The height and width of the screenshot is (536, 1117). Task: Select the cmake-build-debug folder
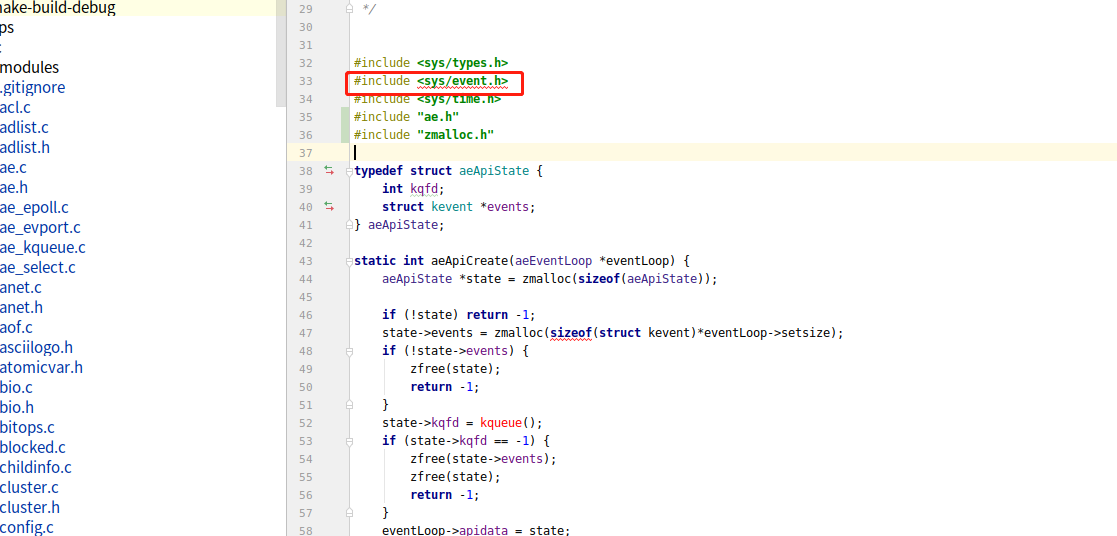click(x=58, y=8)
